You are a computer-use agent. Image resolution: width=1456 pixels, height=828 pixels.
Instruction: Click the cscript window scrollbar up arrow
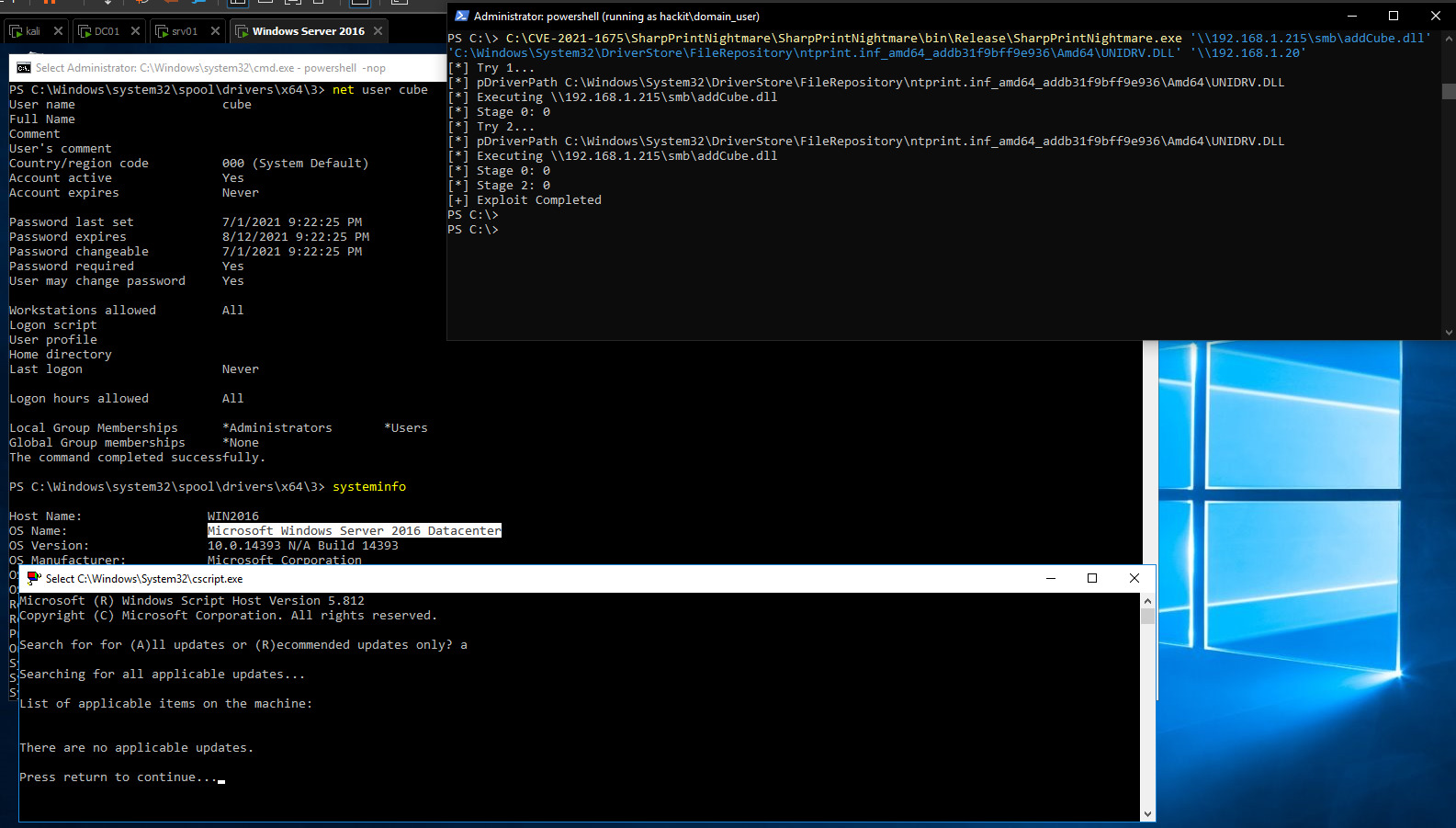[x=1147, y=600]
